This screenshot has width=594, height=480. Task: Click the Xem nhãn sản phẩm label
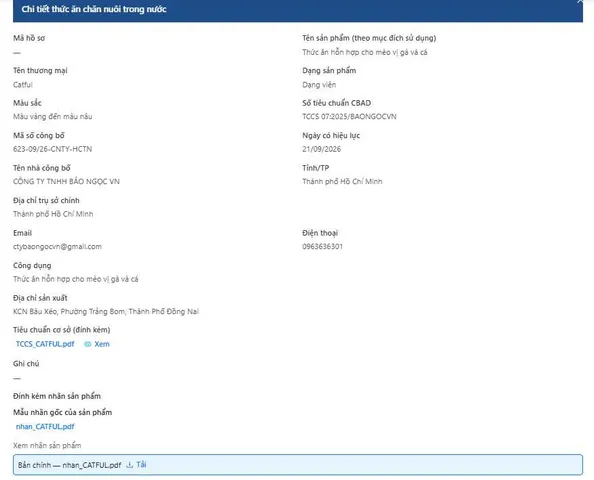(47, 446)
